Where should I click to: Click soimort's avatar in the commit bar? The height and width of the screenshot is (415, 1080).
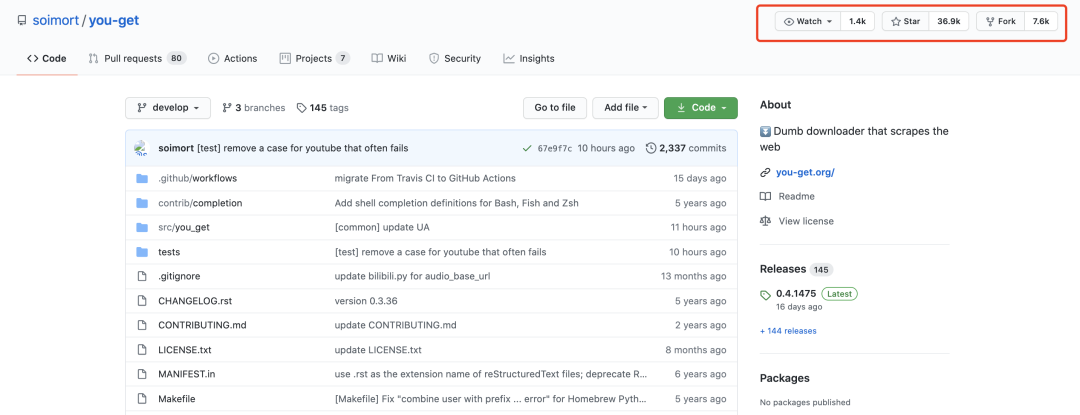point(142,147)
